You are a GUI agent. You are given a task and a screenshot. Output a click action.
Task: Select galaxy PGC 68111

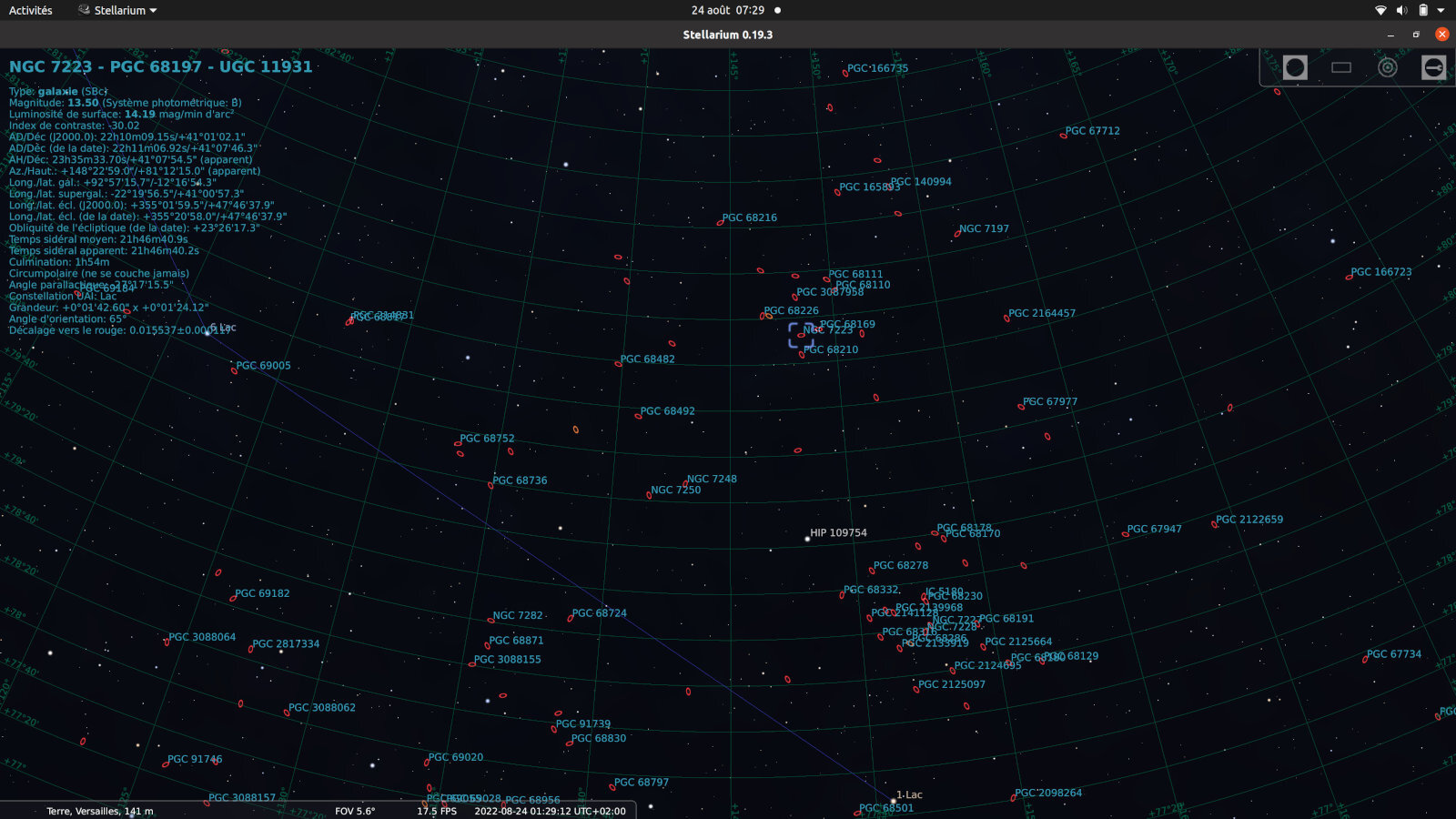pos(855,274)
